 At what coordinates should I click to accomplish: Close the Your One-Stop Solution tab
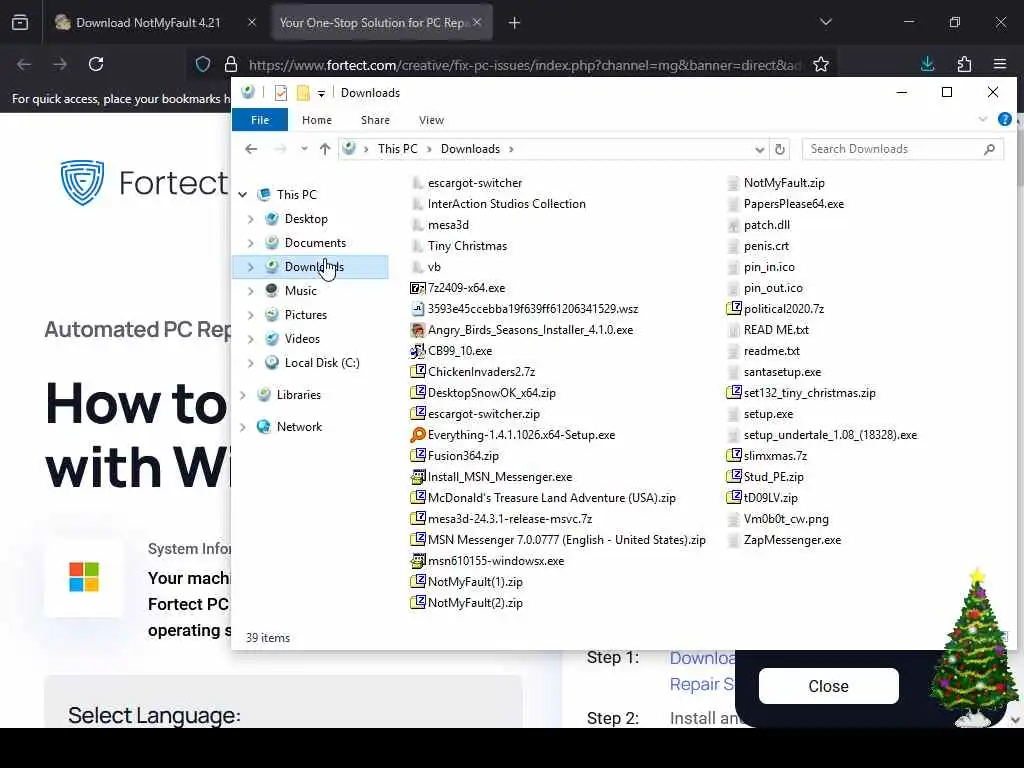[x=477, y=22]
